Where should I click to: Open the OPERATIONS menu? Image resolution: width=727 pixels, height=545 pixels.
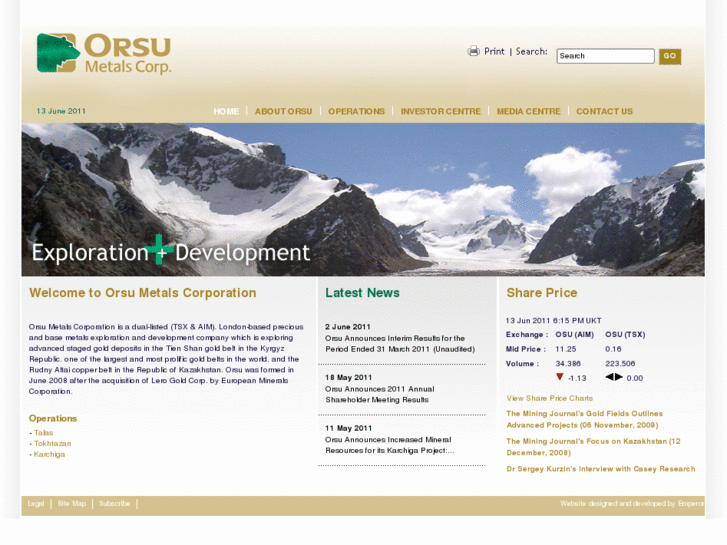(357, 111)
